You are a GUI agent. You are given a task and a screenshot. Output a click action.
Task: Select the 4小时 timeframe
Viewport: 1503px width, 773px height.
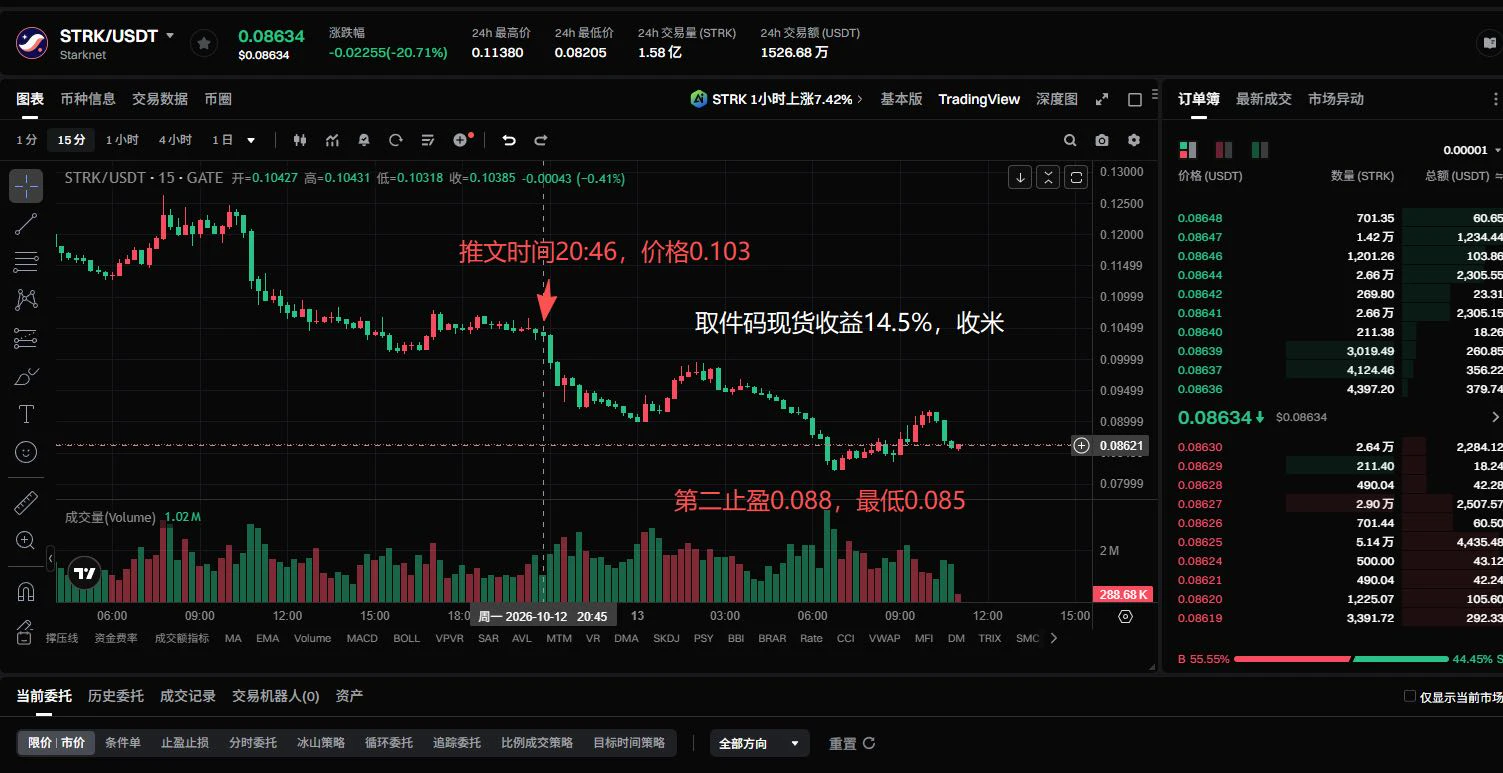tap(175, 140)
